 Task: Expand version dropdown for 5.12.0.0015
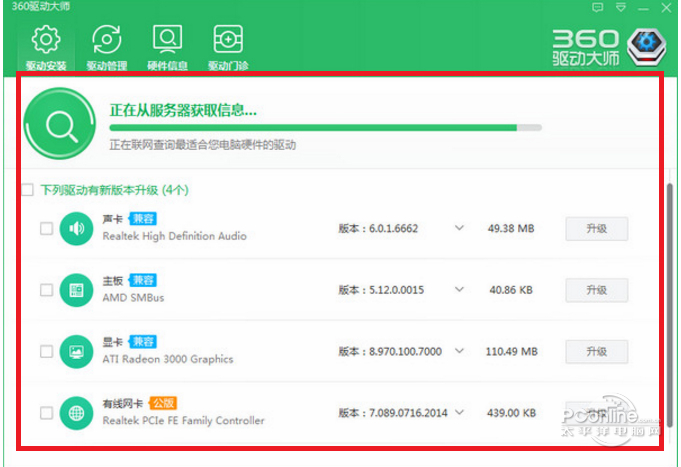(x=460, y=289)
